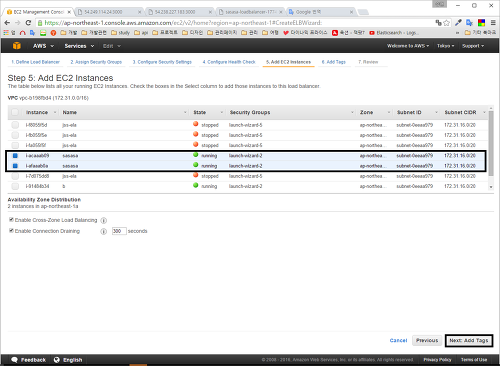Click the Previous button

[427, 340]
